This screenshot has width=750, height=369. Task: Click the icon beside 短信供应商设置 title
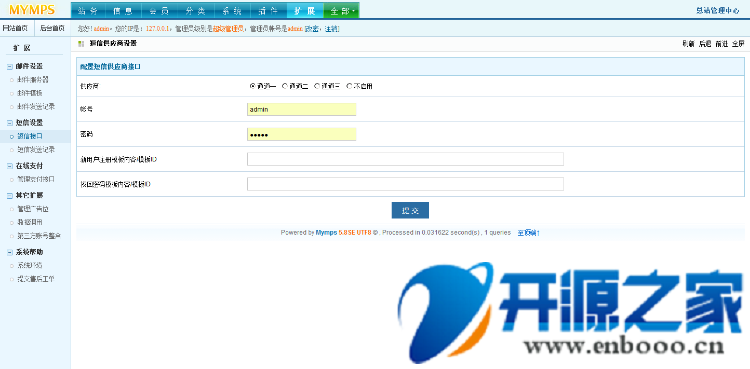point(81,44)
